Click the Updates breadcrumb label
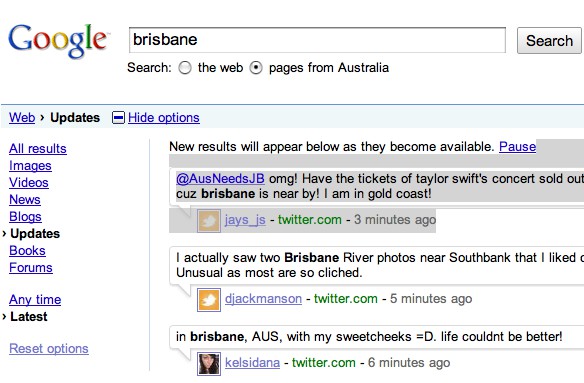The height and width of the screenshot is (383, 584). click(x=75, y=118)
